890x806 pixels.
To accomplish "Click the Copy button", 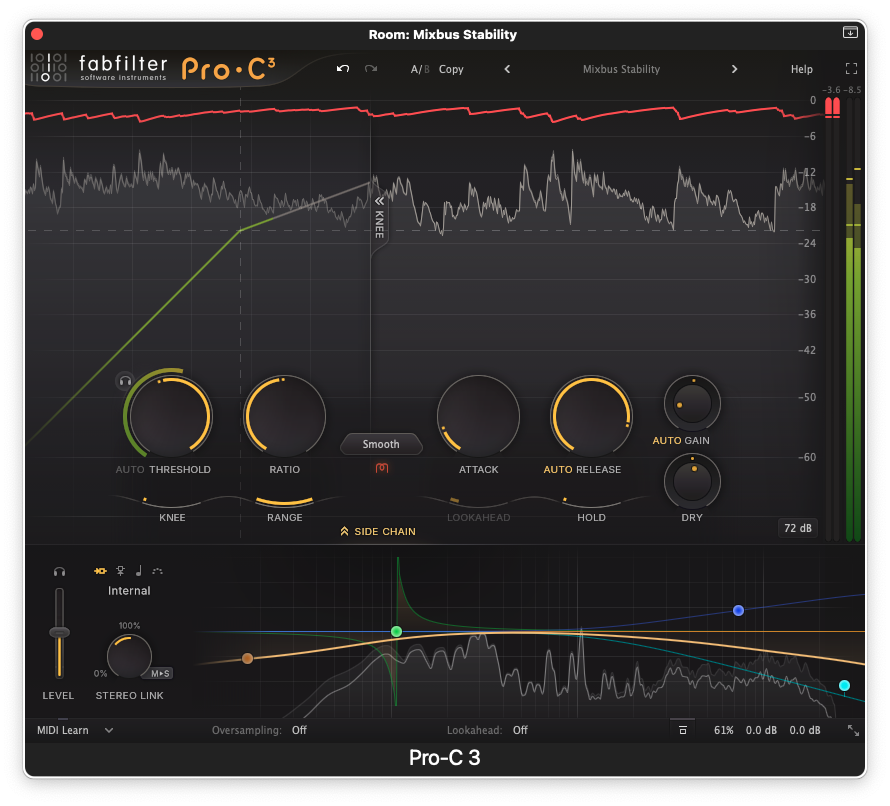I will (x=451, y=69).
